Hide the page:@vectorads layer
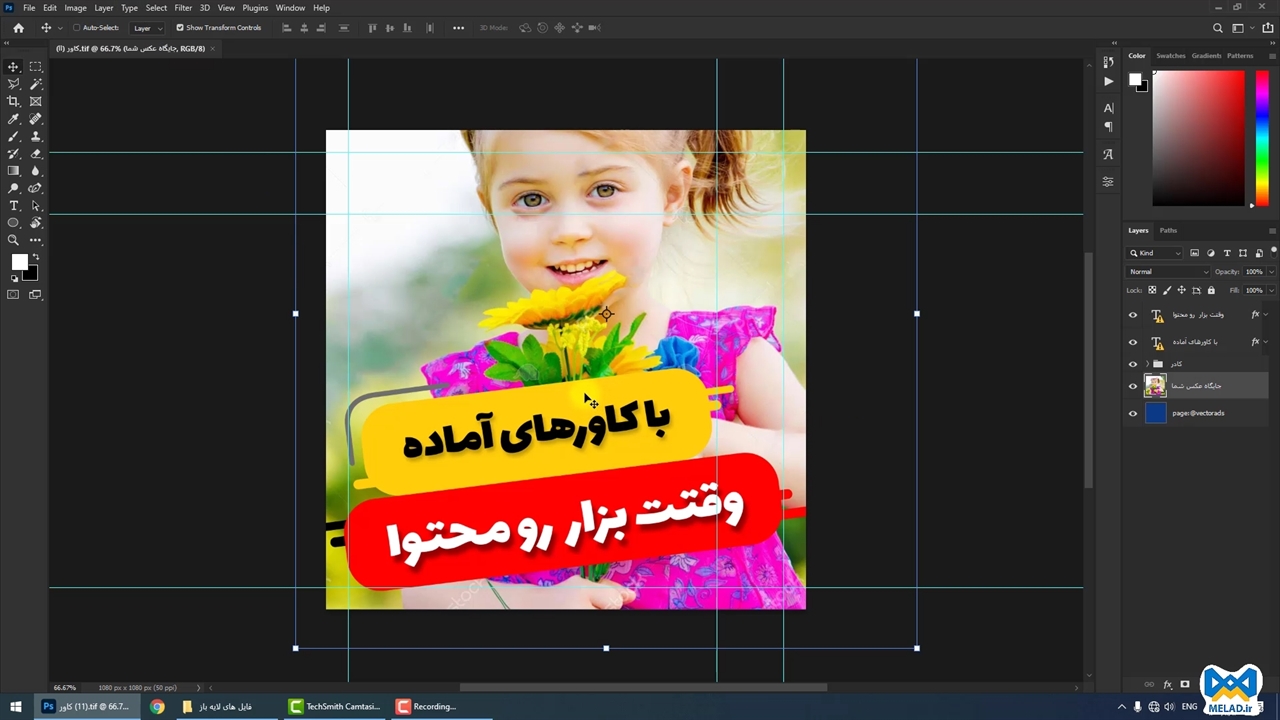This screenshot has height=720, width=1280. (x=1133, y=413)
